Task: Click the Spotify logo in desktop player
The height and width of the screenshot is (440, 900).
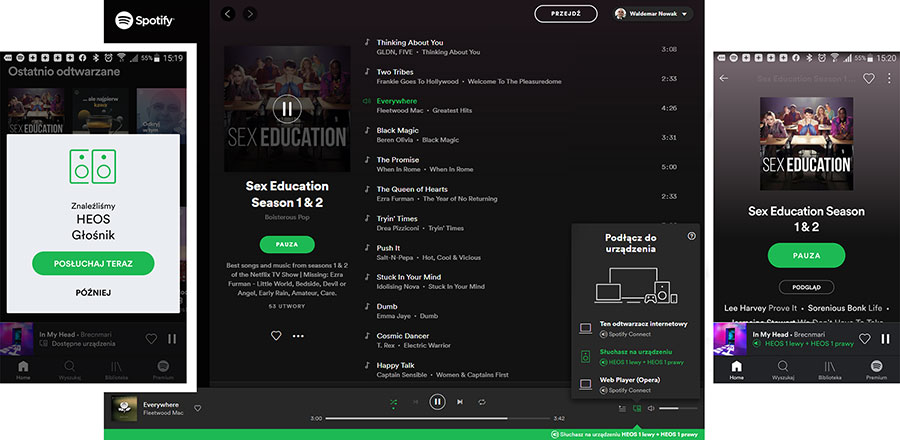Action: pos(145,21)
